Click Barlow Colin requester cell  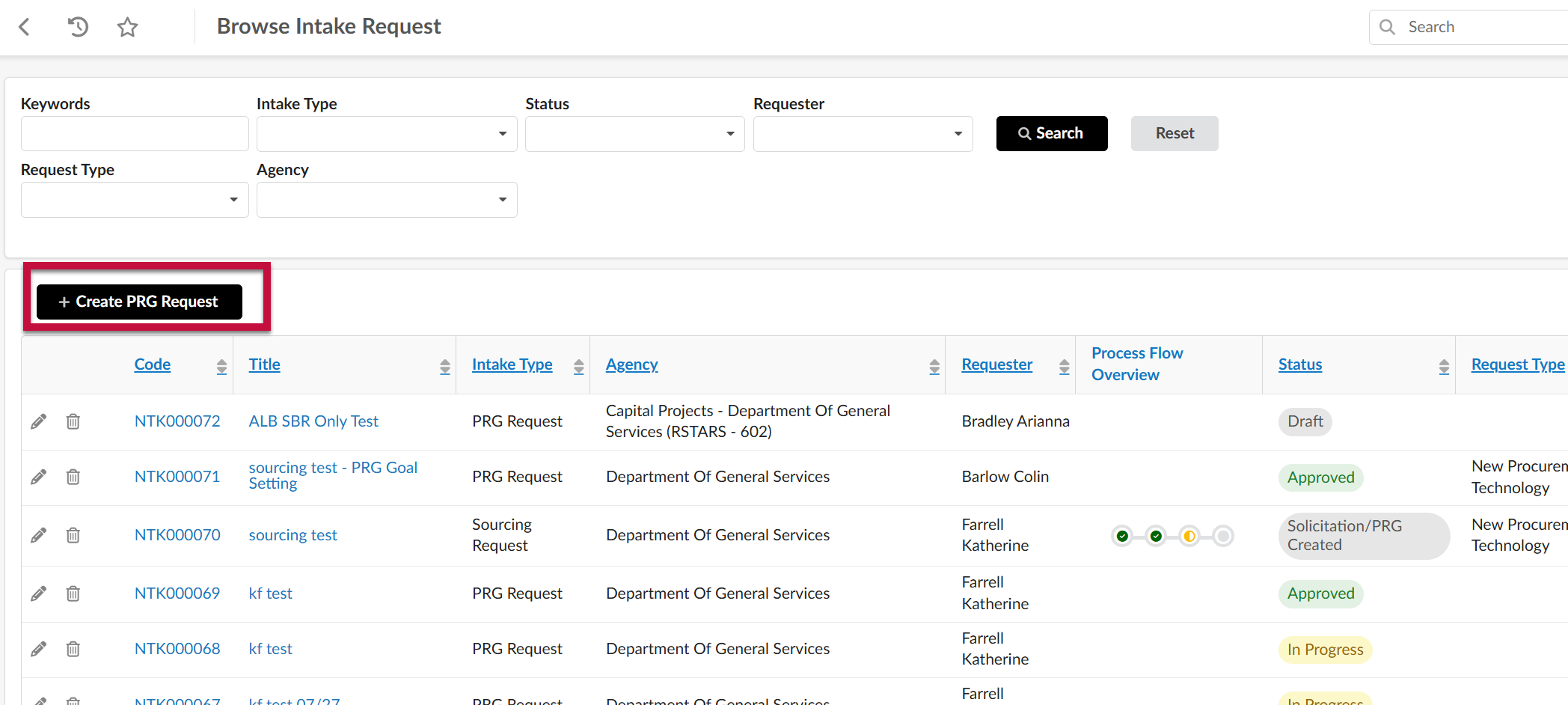pyautogui.click(x=1005, y=477)
